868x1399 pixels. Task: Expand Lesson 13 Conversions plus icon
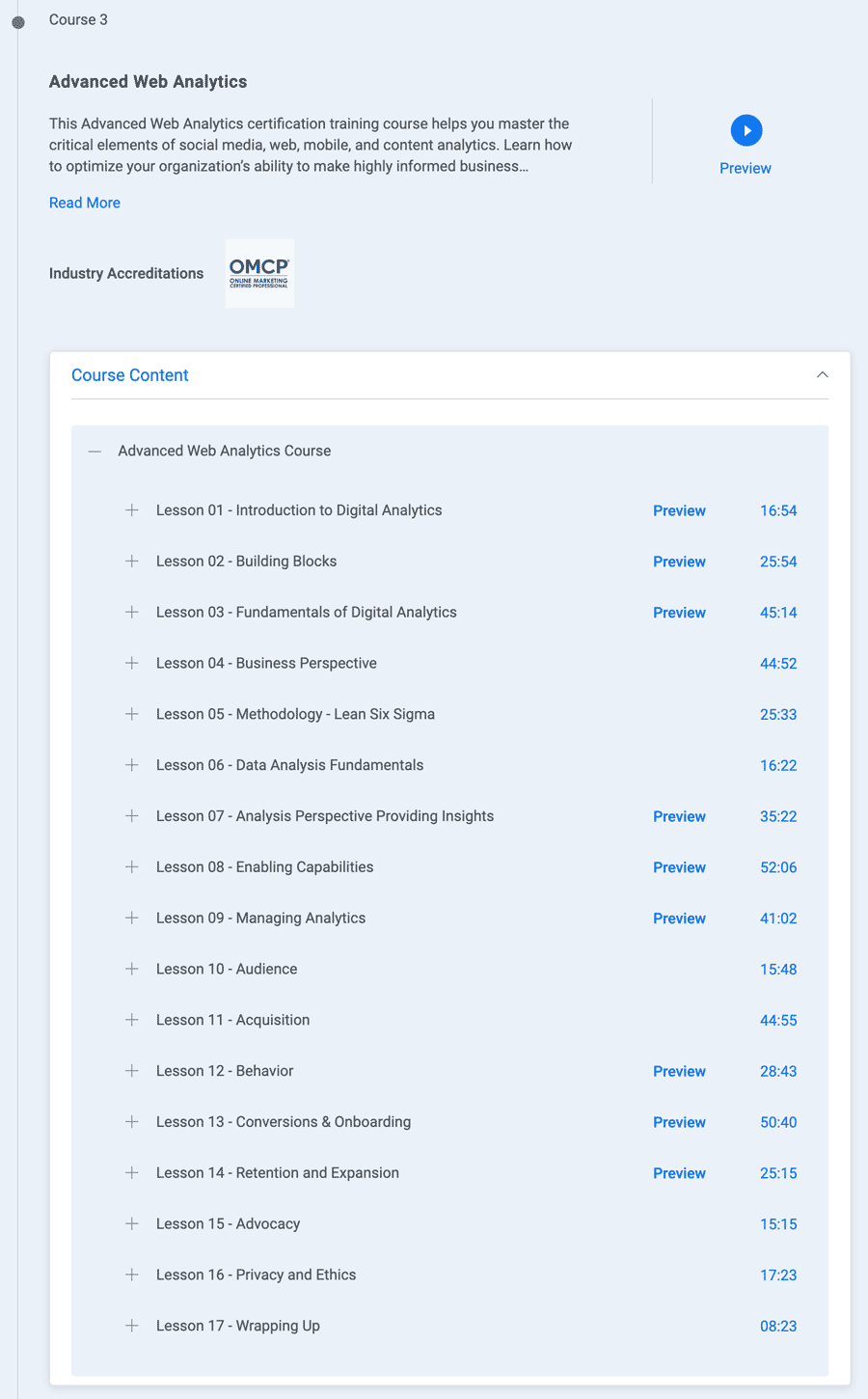(132, 1122)
